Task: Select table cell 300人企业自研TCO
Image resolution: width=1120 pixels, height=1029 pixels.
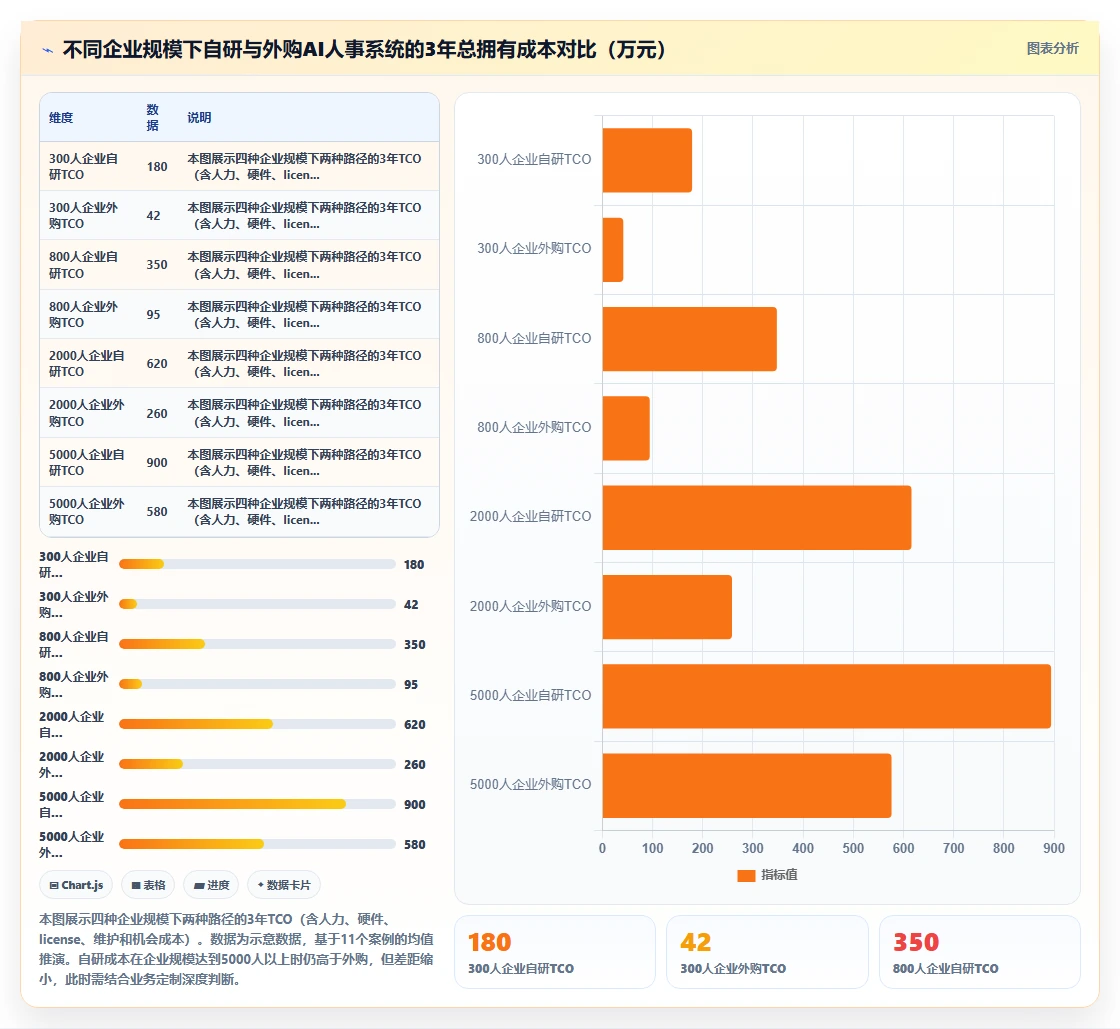Action: click(84, 166)
